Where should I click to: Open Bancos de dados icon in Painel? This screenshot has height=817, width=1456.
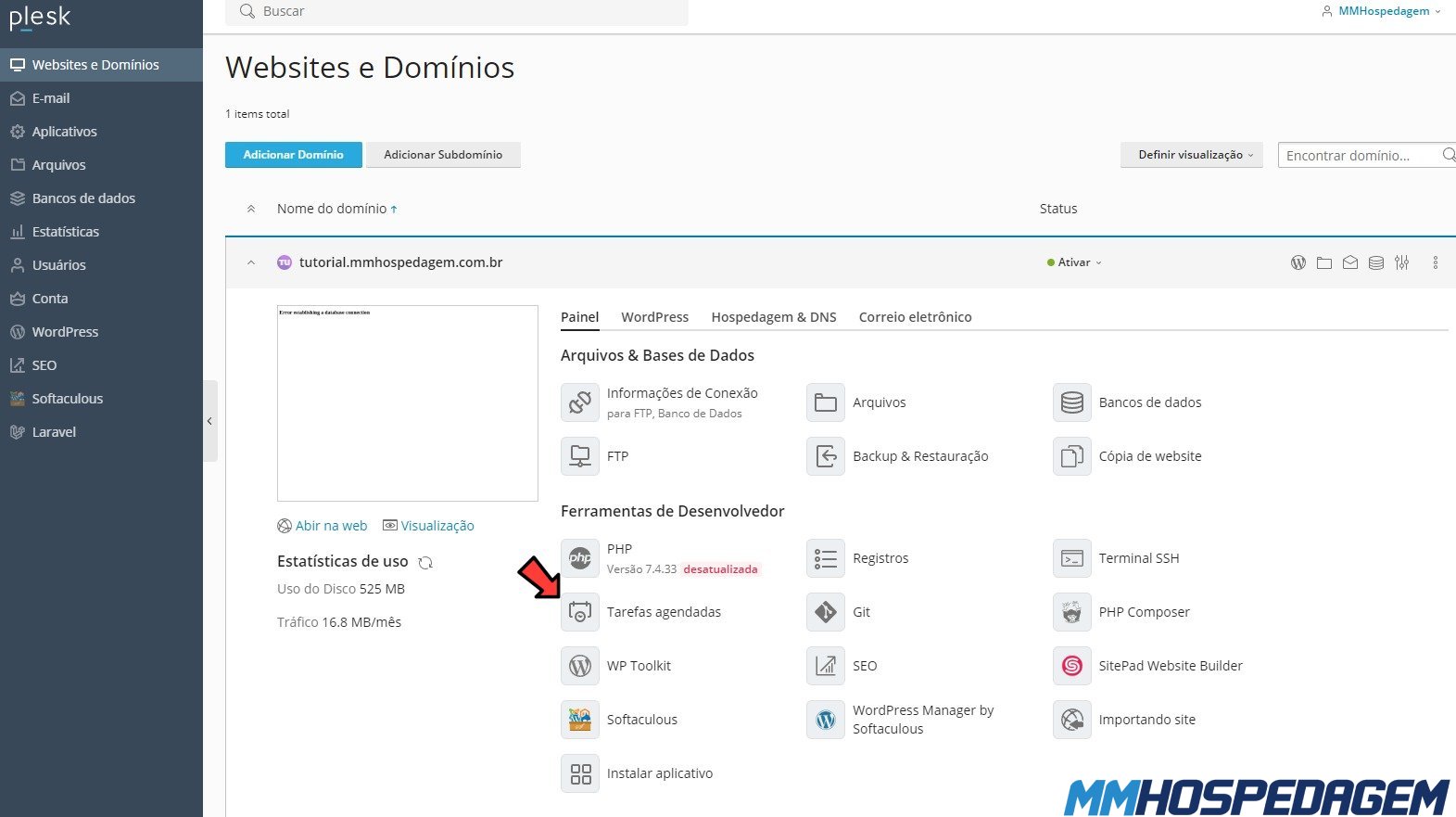pos(1072,402)
